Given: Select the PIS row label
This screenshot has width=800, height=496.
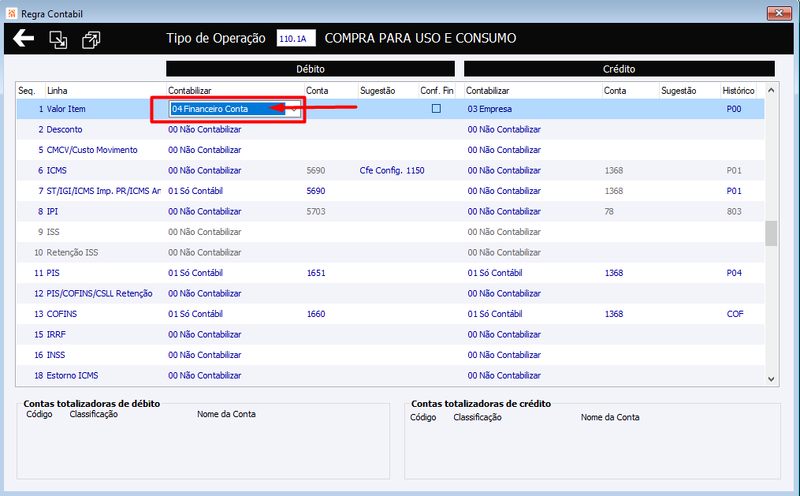Looking at the screenshot, I should point(53,272).
